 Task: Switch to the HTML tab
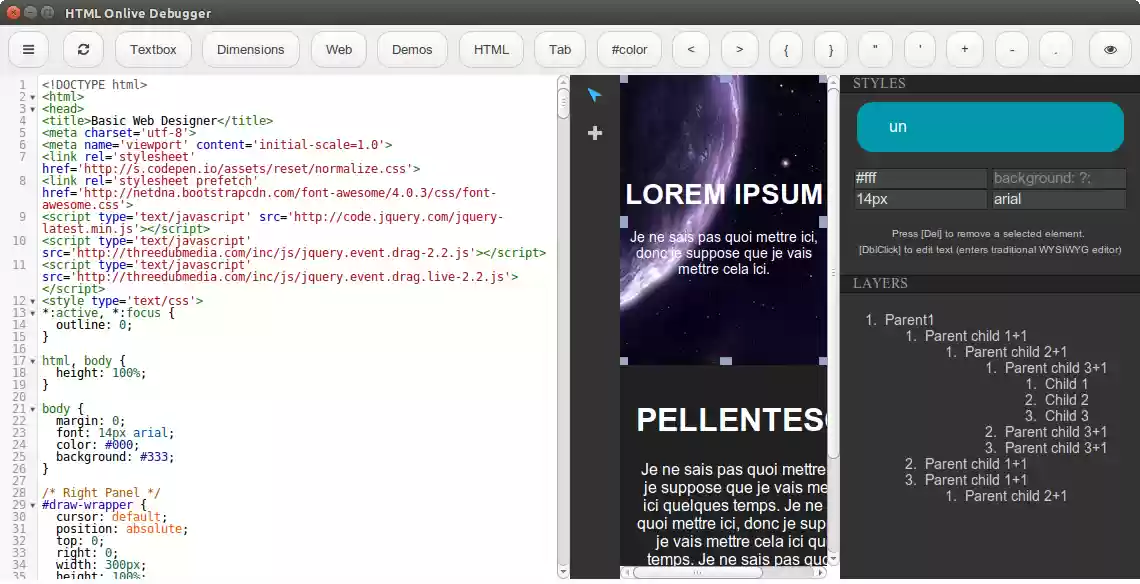(490, 49)
